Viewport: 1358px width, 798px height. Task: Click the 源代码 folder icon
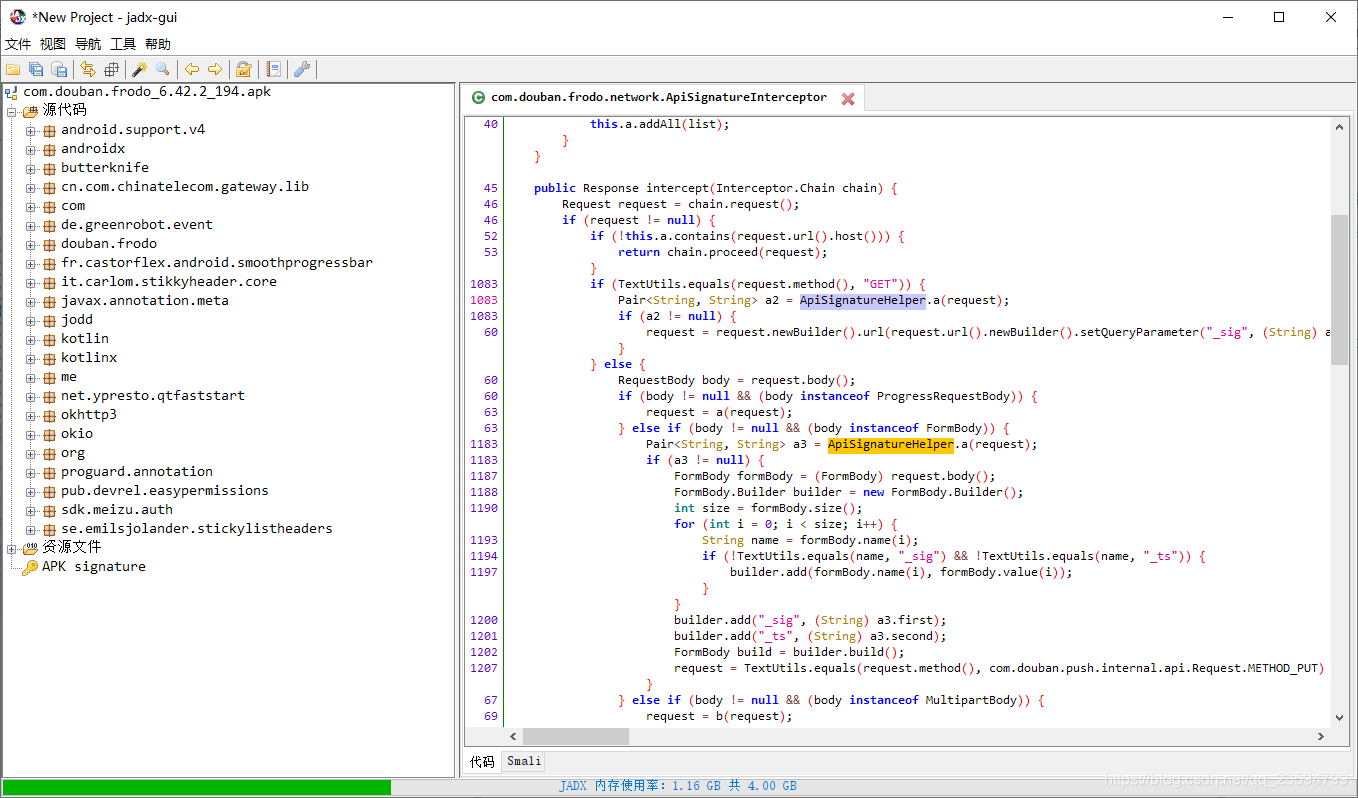[30, 111]
